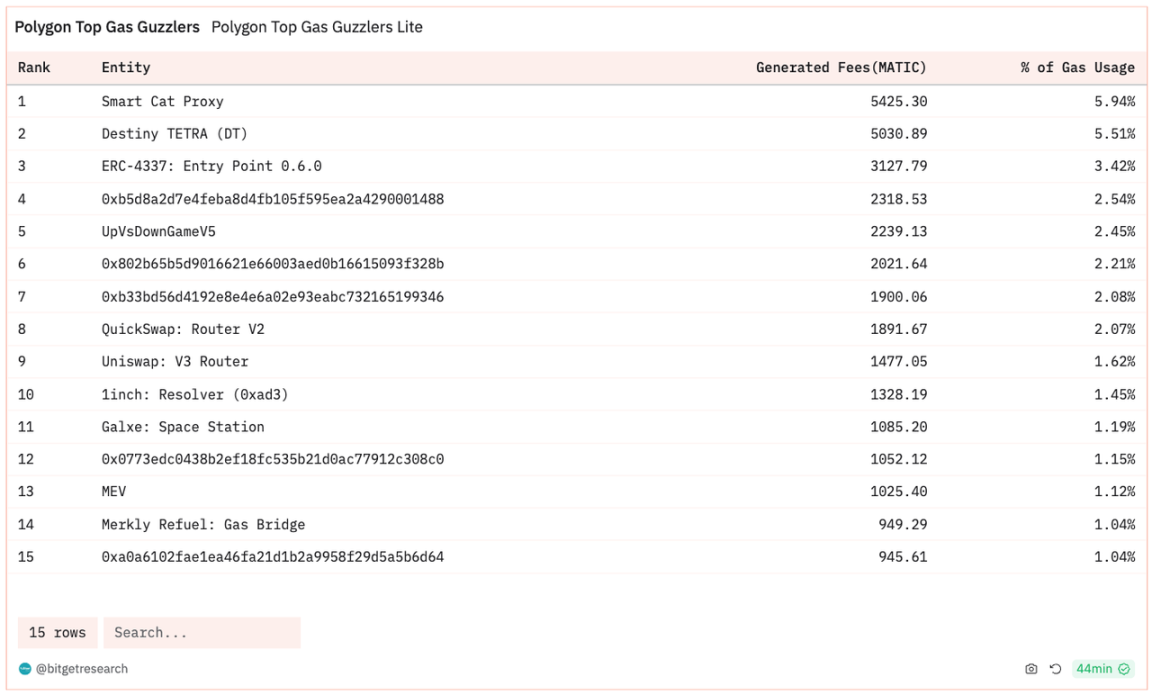Click the ERC-4337: Entry Point 0.6.0 cell
The image size is (1152, 695).
click(211, 166)
